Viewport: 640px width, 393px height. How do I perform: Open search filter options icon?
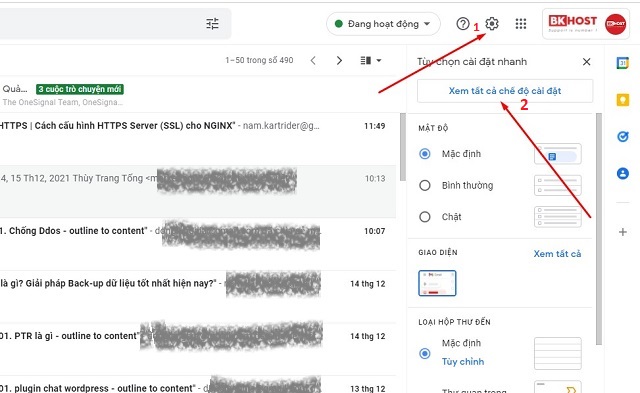(x=212, y=24)
